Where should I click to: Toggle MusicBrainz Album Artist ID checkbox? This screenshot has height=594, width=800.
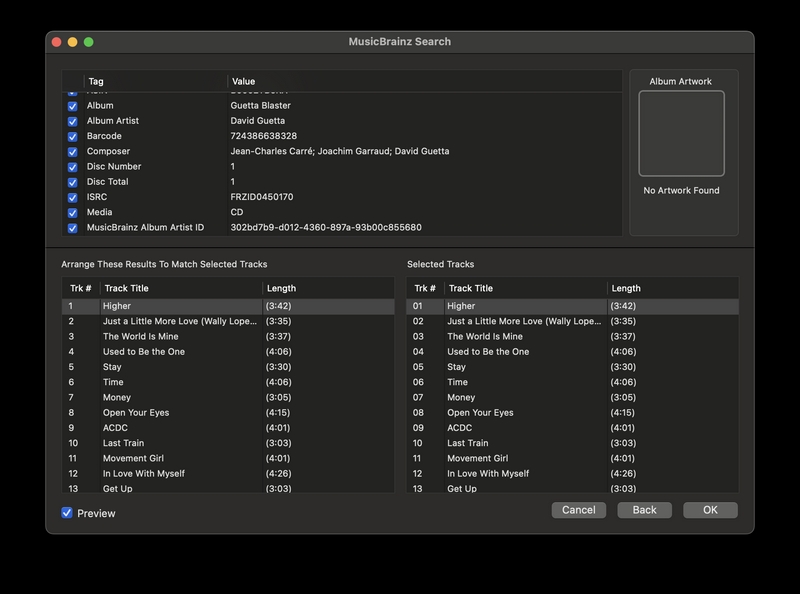[x=72, y=228]
